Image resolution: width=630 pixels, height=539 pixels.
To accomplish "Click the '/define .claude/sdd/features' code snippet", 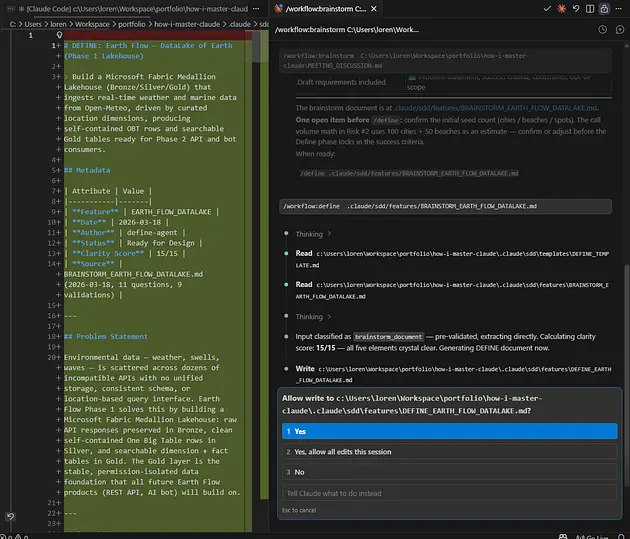I will (409, 173).
